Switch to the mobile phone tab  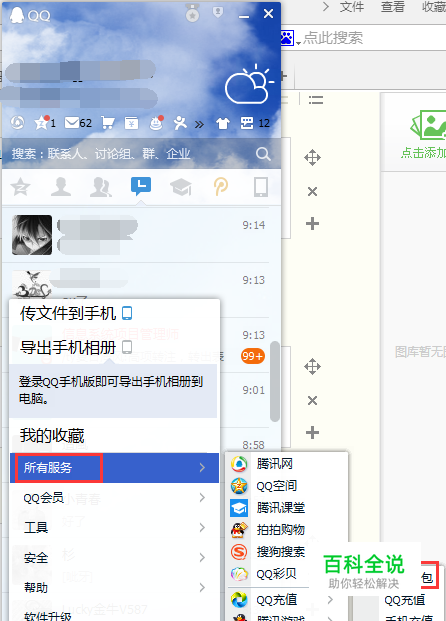(x=261, y=187)
